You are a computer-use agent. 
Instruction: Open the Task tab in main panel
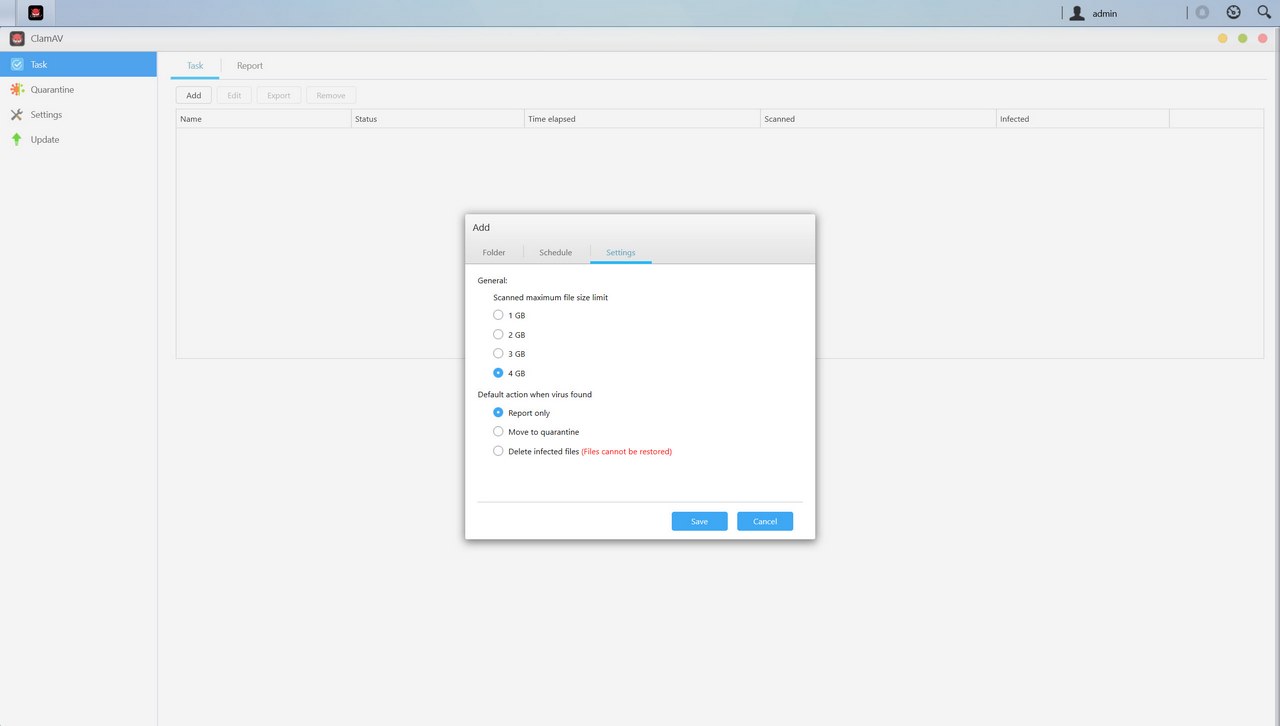195,66
